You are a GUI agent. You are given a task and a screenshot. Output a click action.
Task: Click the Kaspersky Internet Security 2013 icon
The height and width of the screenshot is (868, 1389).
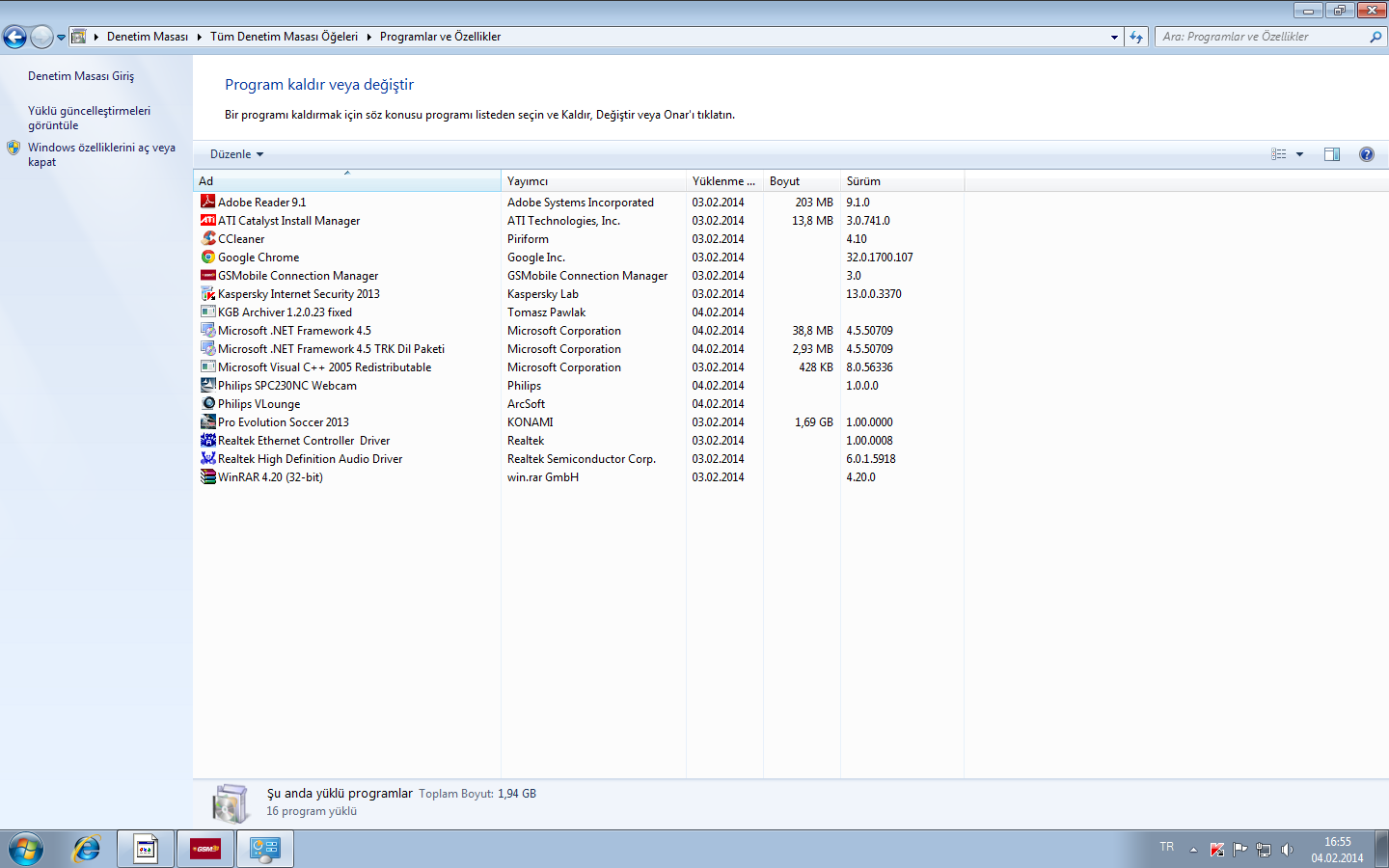[207, 293]
